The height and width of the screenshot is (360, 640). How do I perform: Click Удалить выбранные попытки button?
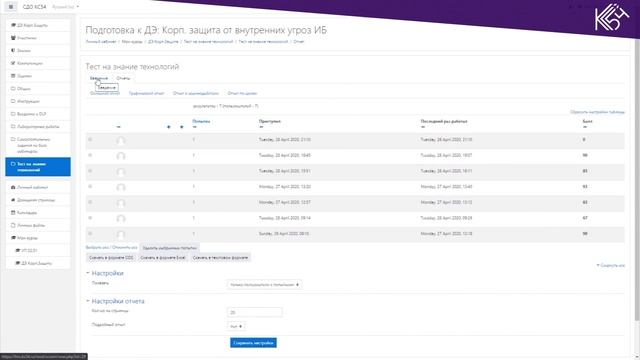pyautogui.click(x=169, y=248)
